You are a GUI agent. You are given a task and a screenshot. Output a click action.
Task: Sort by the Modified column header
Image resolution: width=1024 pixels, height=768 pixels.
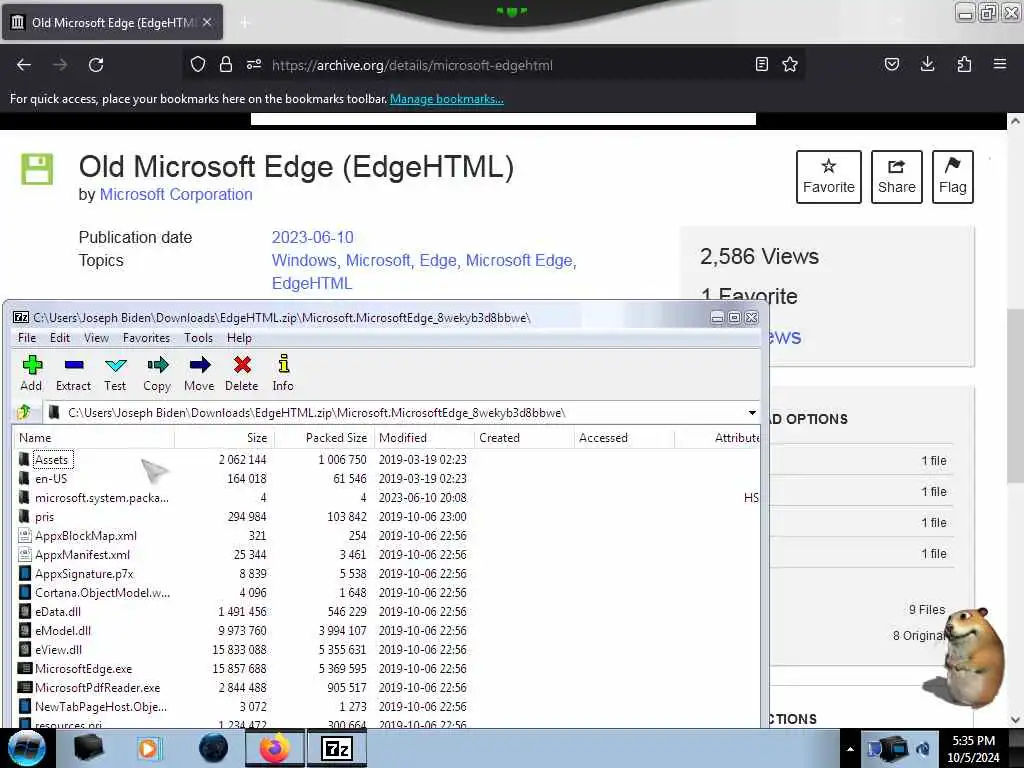pyautogui.click(x=424, y=438)
